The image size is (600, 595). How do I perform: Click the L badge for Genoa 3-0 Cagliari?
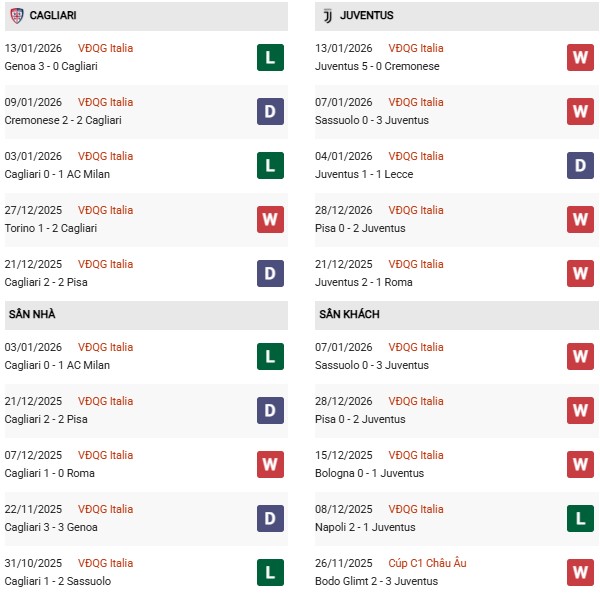270,57
